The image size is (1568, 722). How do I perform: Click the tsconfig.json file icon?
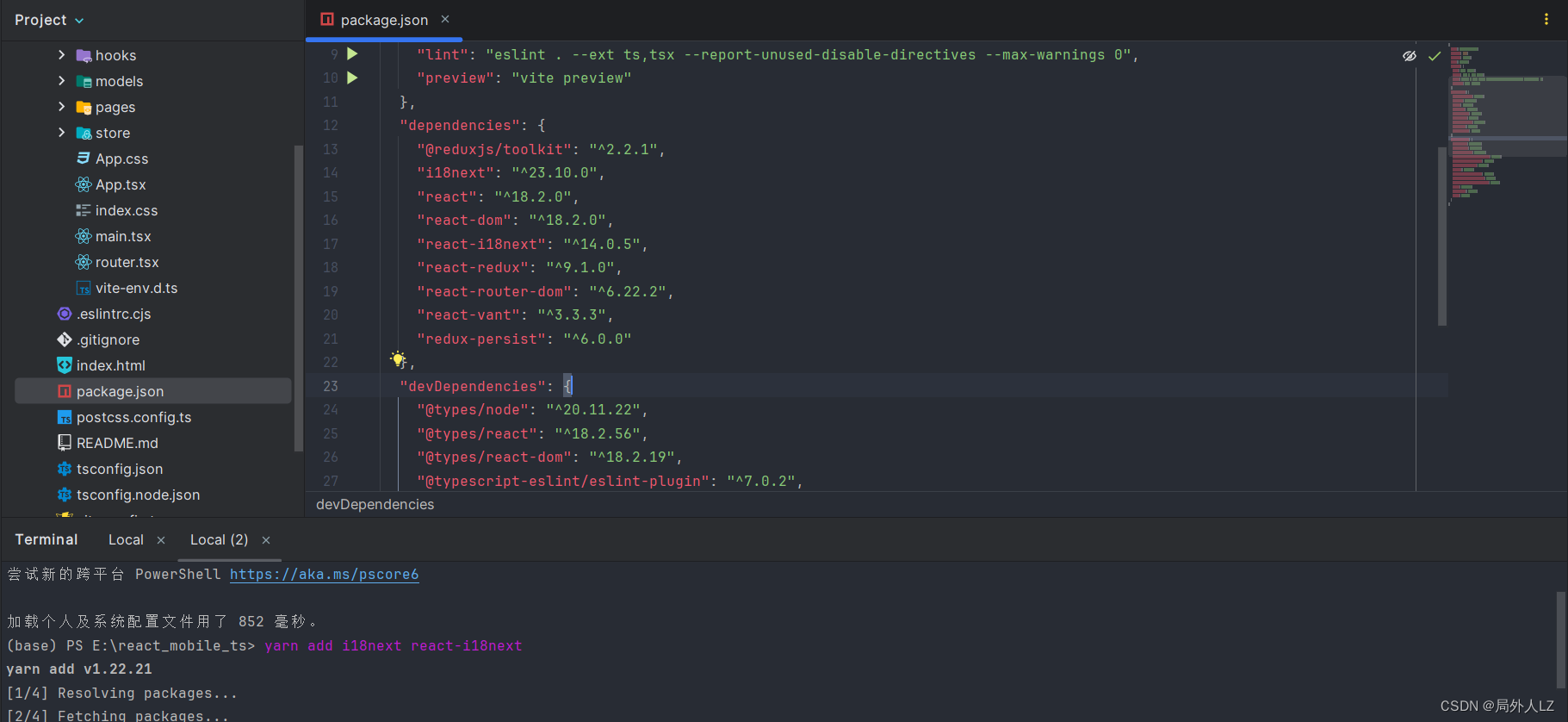[x=65, y=469]
